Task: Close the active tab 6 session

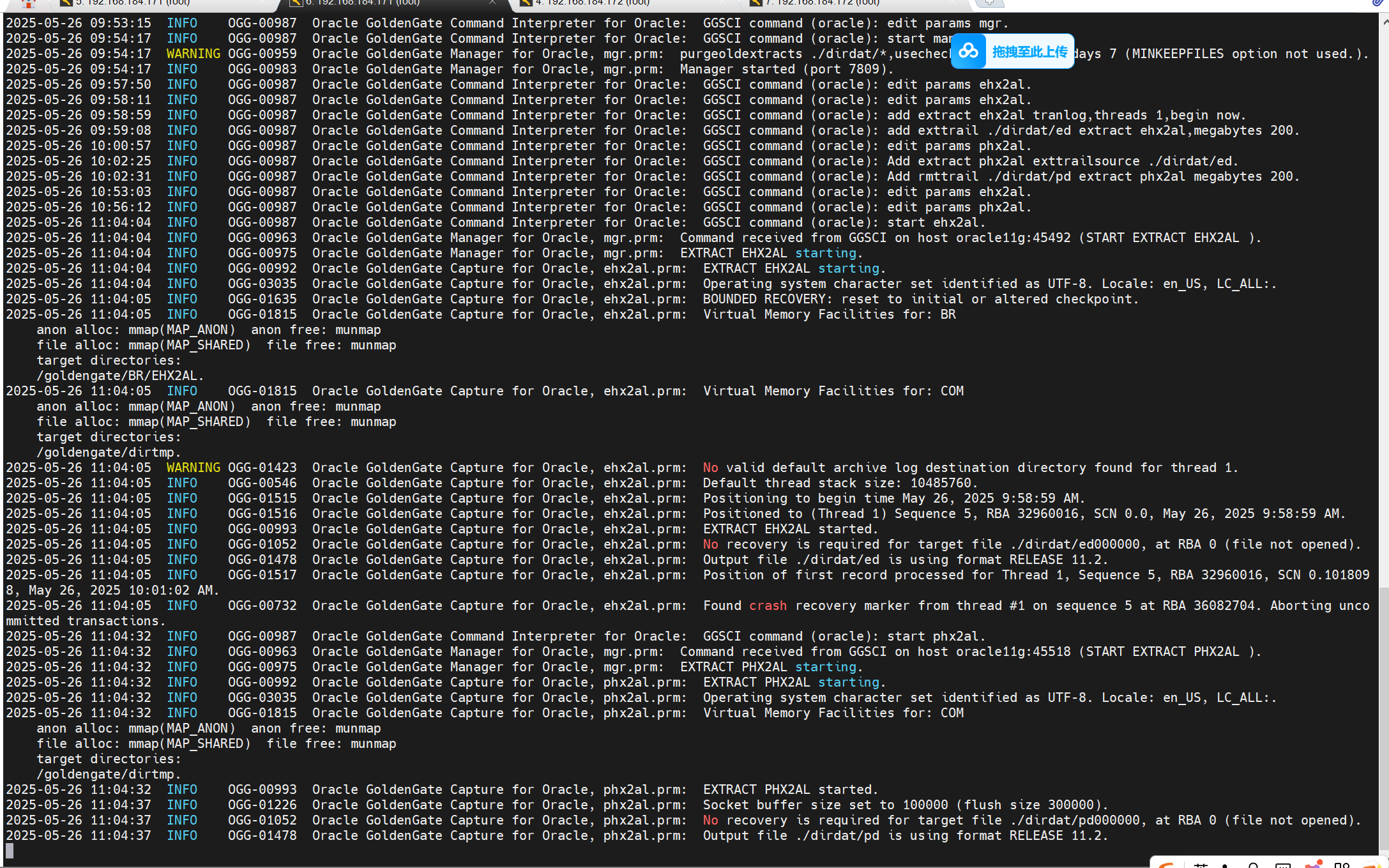Action: pyautogui.click(x=492, y=3)
